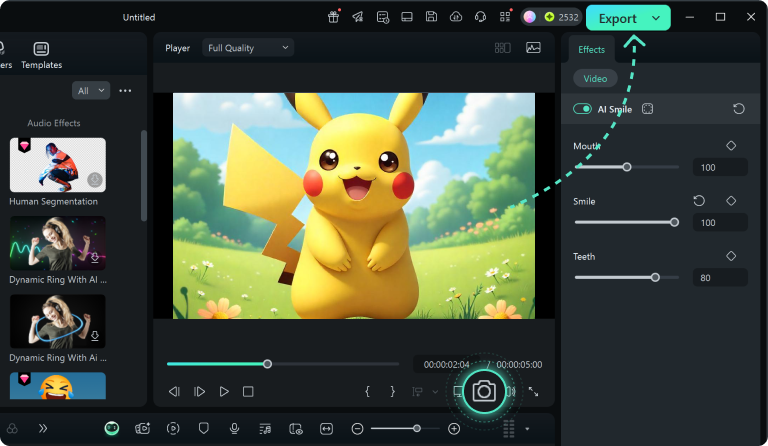768x446 pixels.
Task: Click the save project floppy icon
Action: [x=431, y=17]
